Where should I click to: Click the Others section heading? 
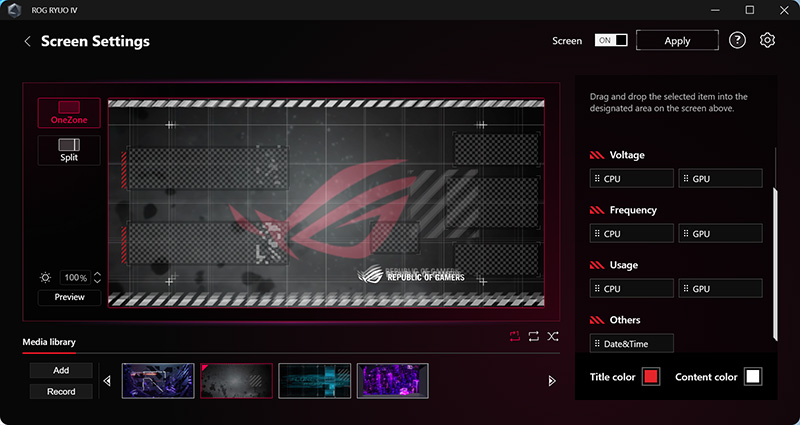tap(625, 320)
